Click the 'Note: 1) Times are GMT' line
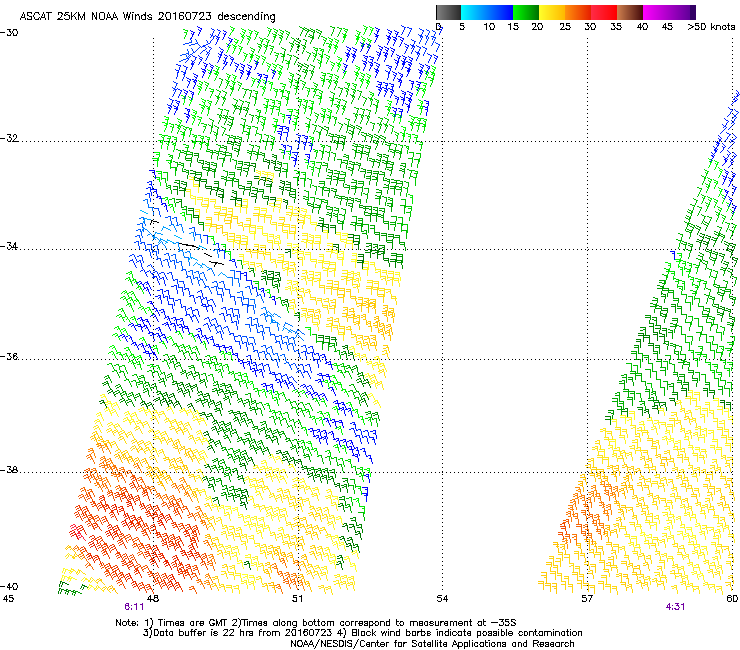Viewport: 740px width, 650px height. tap(316, 623)
